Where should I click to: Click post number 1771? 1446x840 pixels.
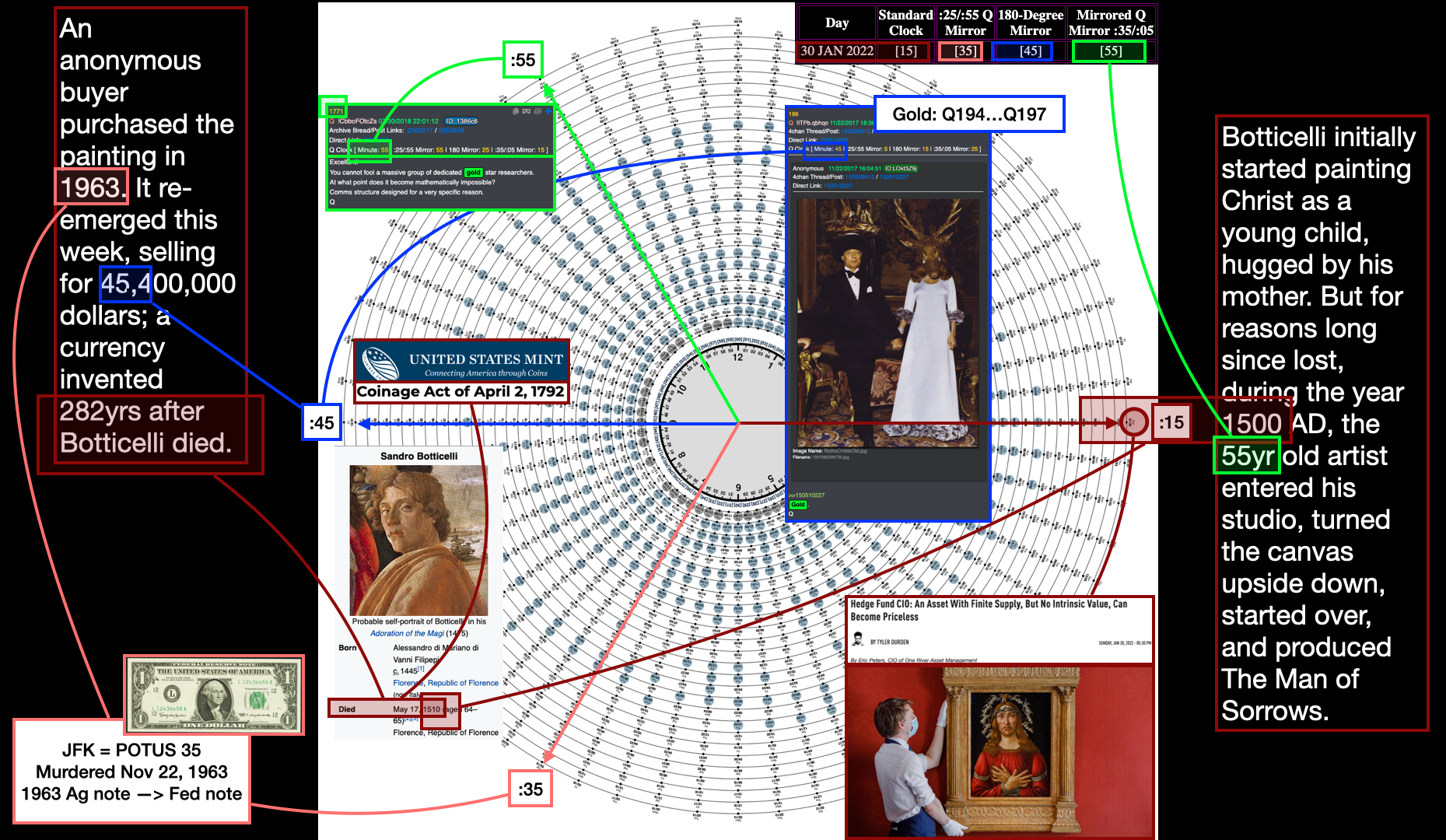(336, 111)
